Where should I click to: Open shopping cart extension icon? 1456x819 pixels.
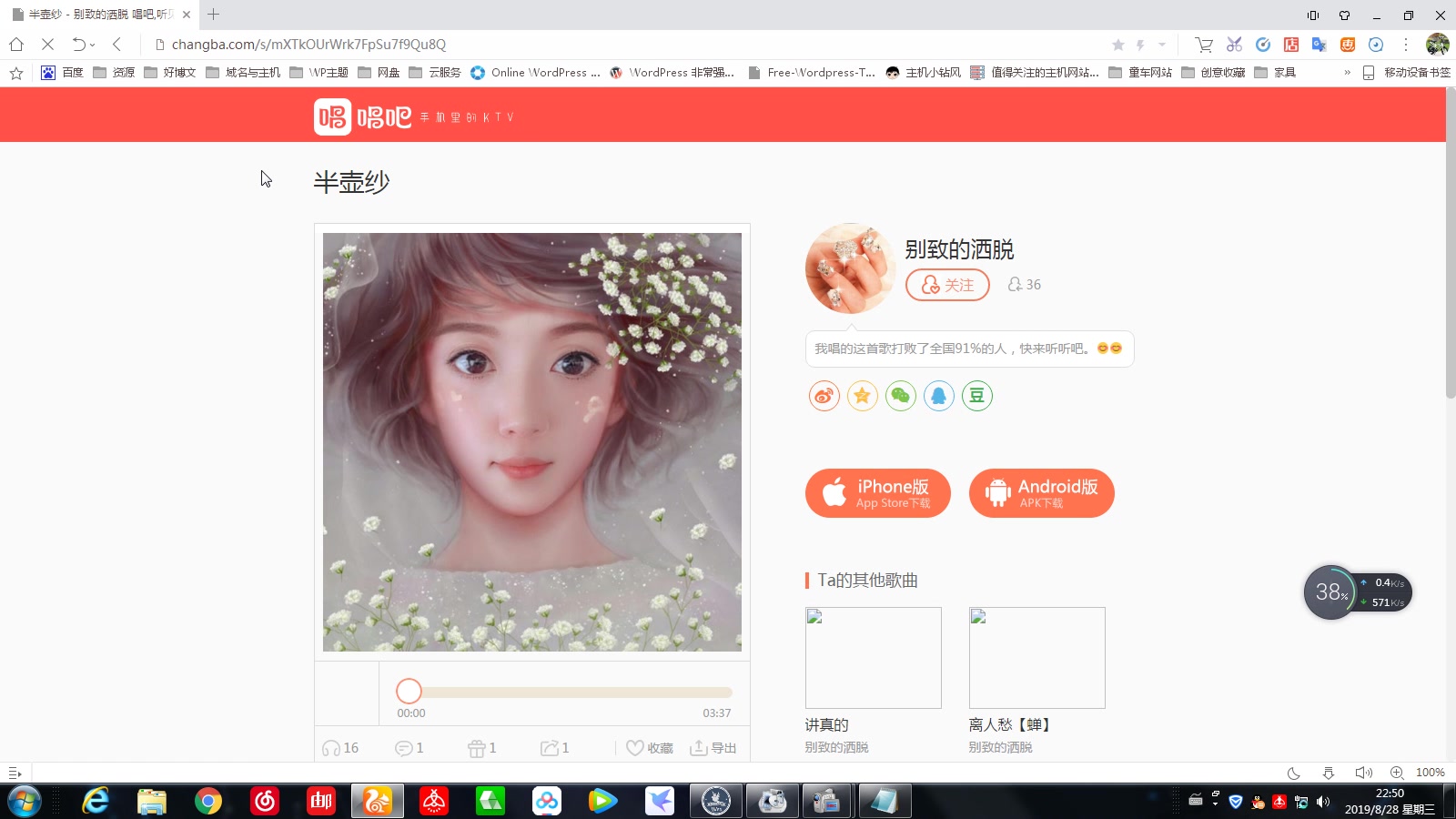[1204, 45]
